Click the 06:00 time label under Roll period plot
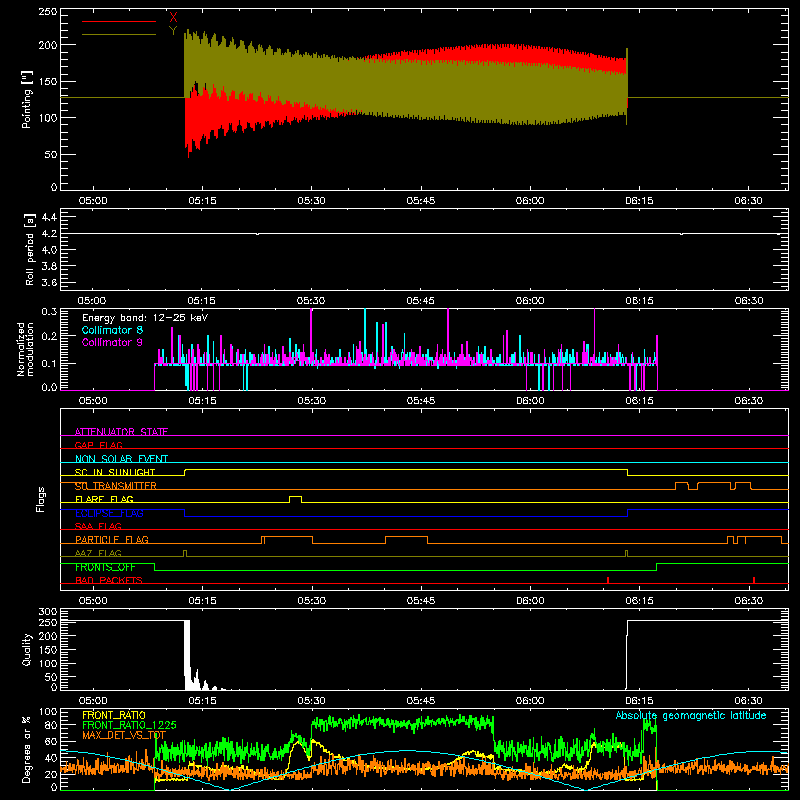This screenshot has height=800, width=800. point(530,301)
